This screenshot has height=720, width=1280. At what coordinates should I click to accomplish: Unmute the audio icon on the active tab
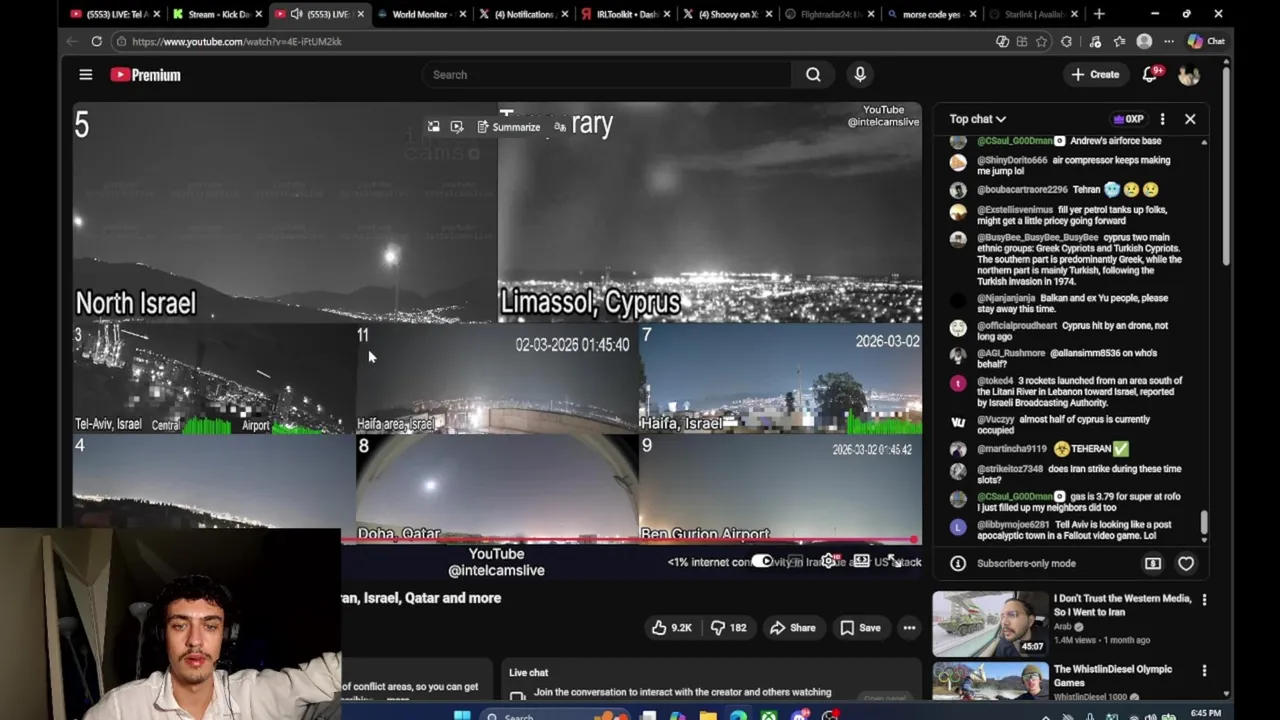297,14
